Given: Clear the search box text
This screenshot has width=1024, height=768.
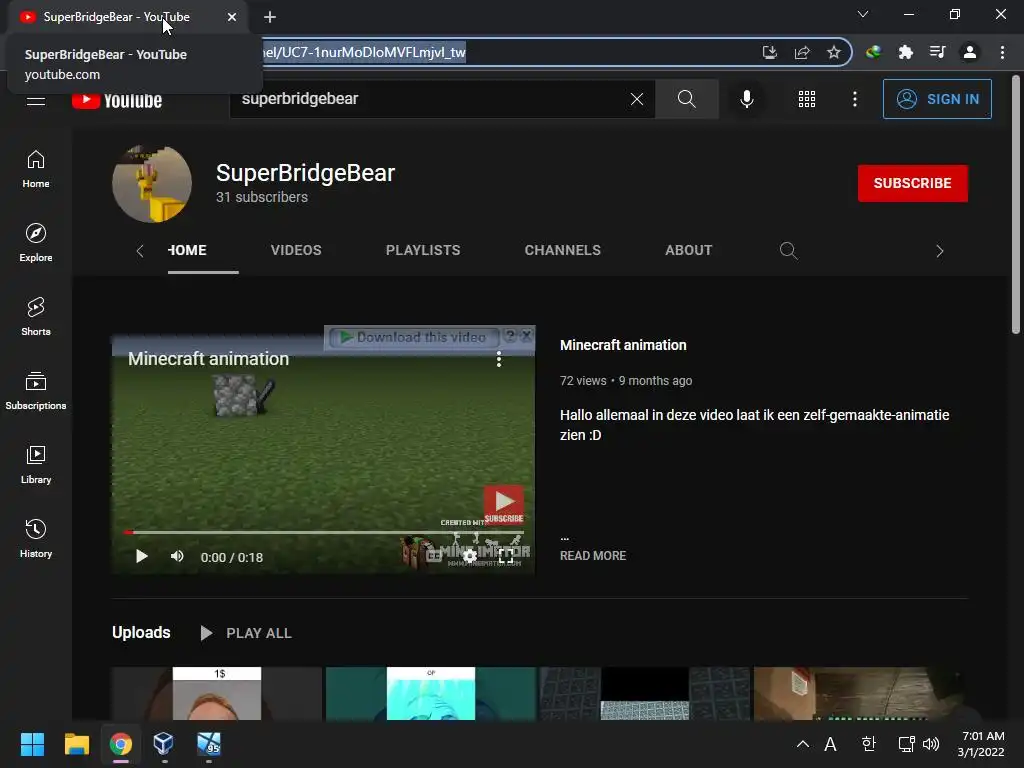Looking at the screenshot, I should (637, 99).
